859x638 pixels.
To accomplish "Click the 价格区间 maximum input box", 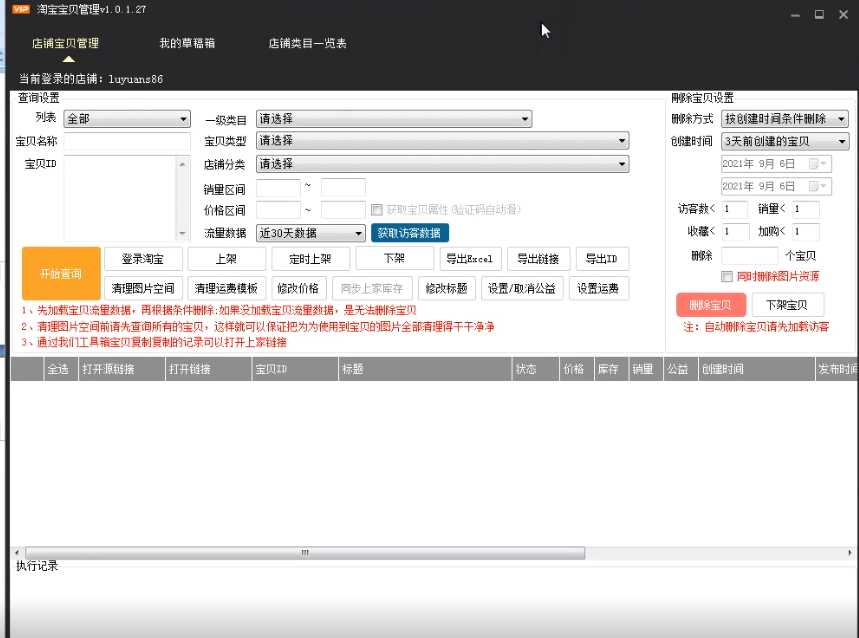I will (343, 210).
